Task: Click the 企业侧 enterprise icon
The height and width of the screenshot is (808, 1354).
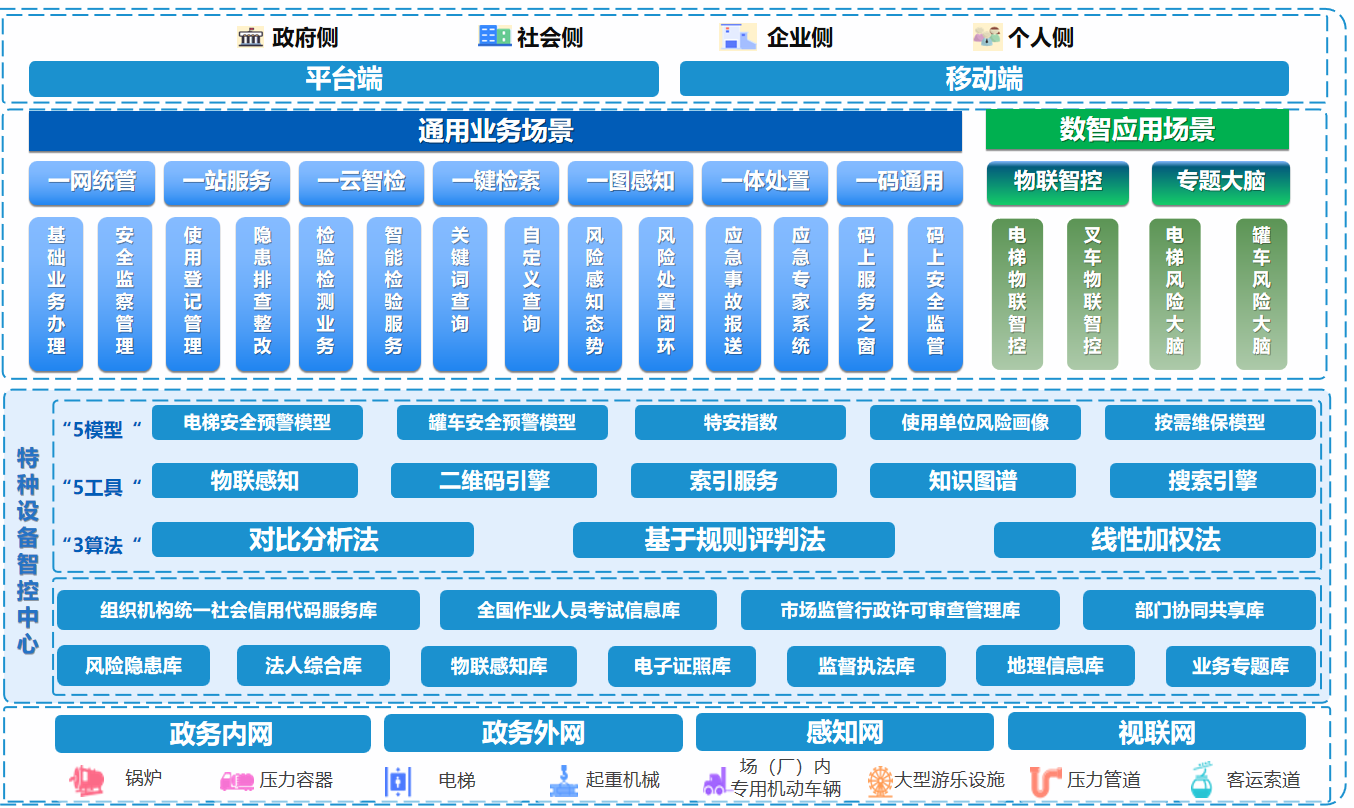Action: pyautogui.click(x=737, y=38)
